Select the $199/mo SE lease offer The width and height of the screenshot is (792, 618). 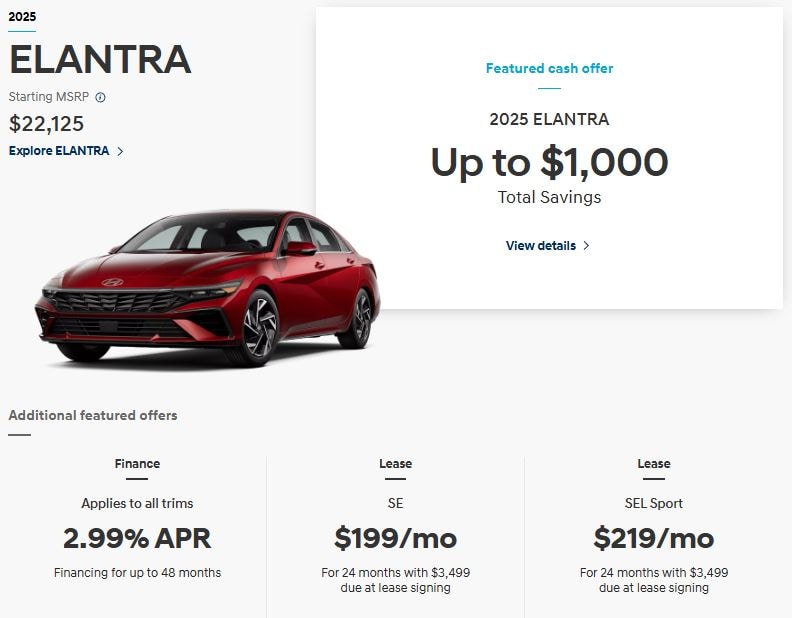click(395, 538)
